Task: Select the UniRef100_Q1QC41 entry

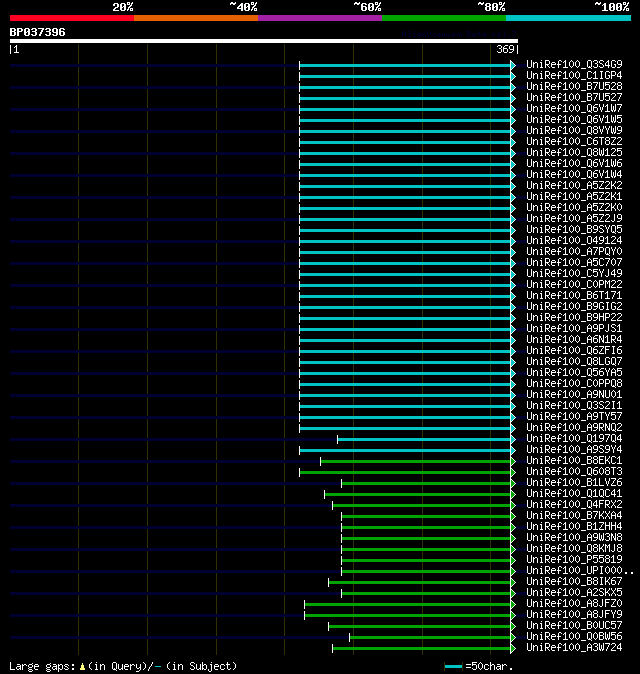Action: tap(574, 493)
